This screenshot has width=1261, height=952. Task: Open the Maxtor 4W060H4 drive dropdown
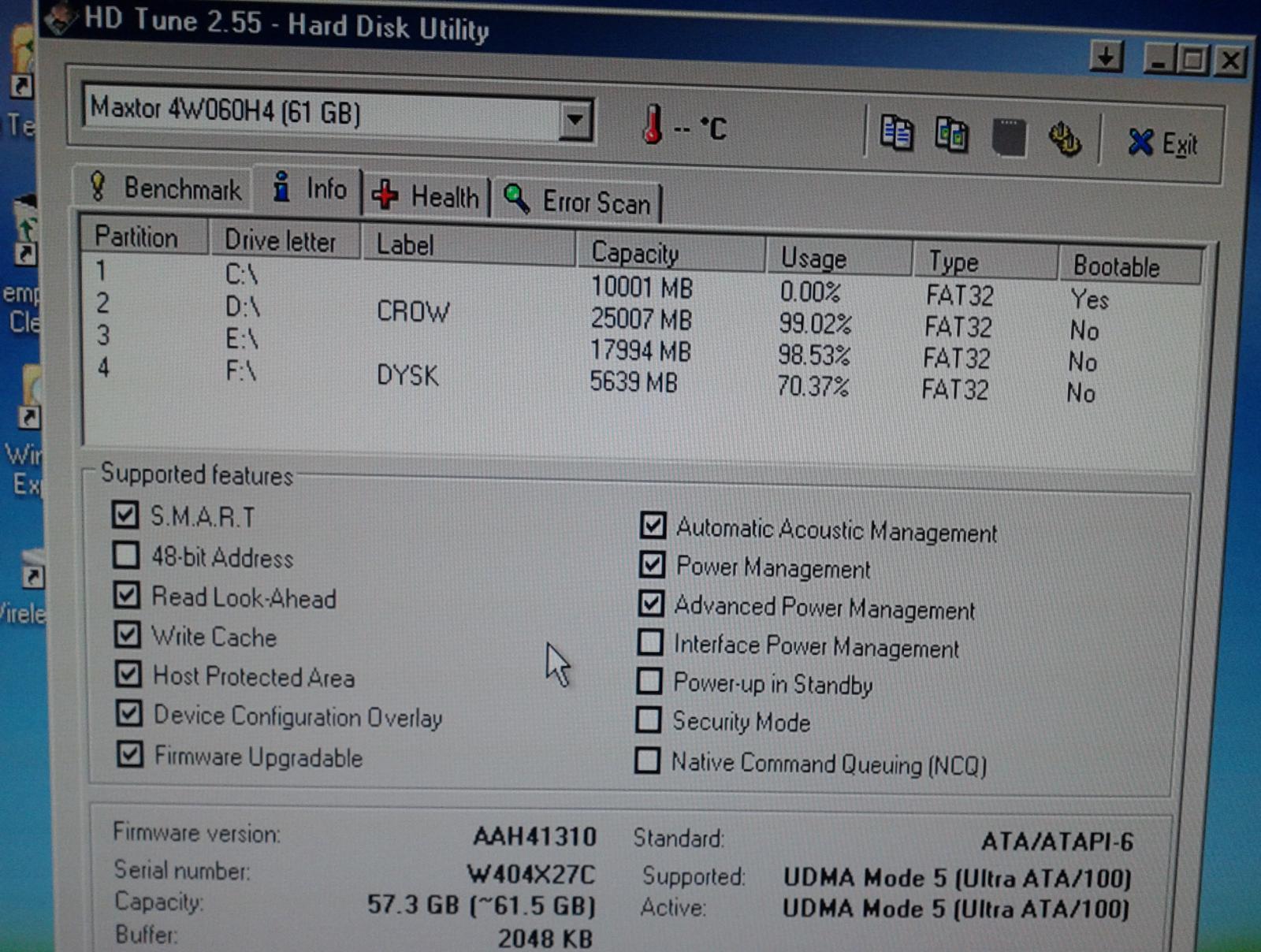576,121
